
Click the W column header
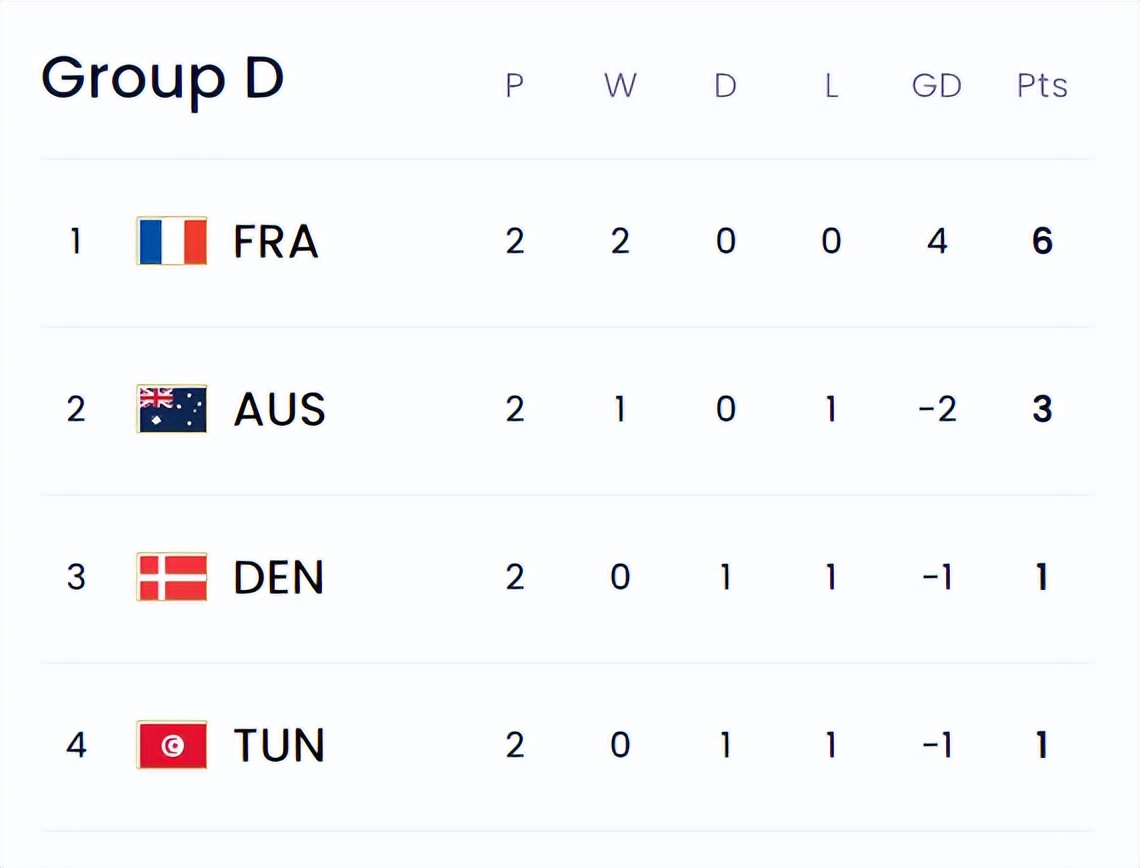coord(620,86)
